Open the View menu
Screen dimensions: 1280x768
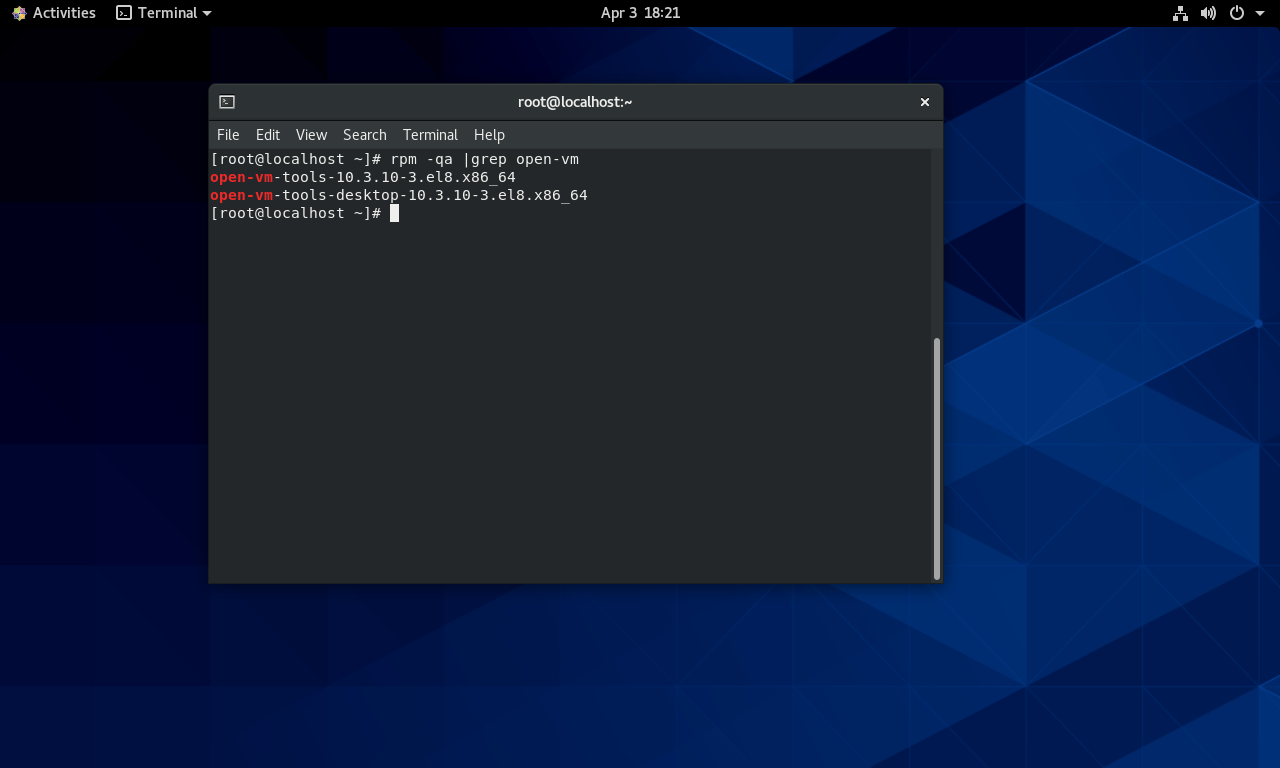coord(311,135)
